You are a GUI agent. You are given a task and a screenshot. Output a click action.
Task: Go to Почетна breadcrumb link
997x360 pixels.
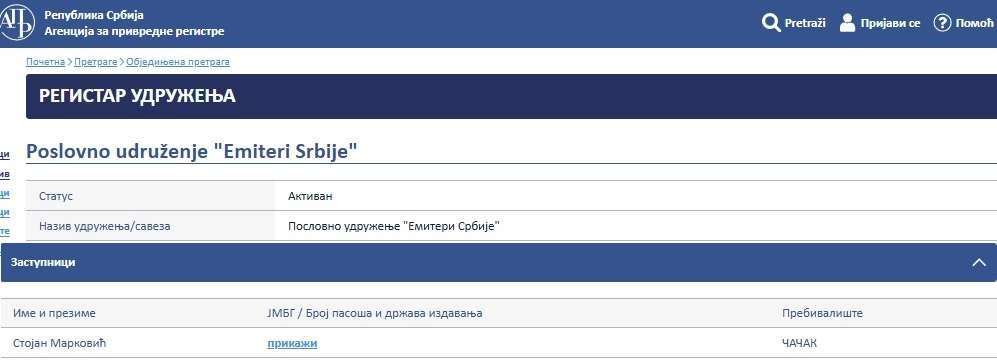46,62
